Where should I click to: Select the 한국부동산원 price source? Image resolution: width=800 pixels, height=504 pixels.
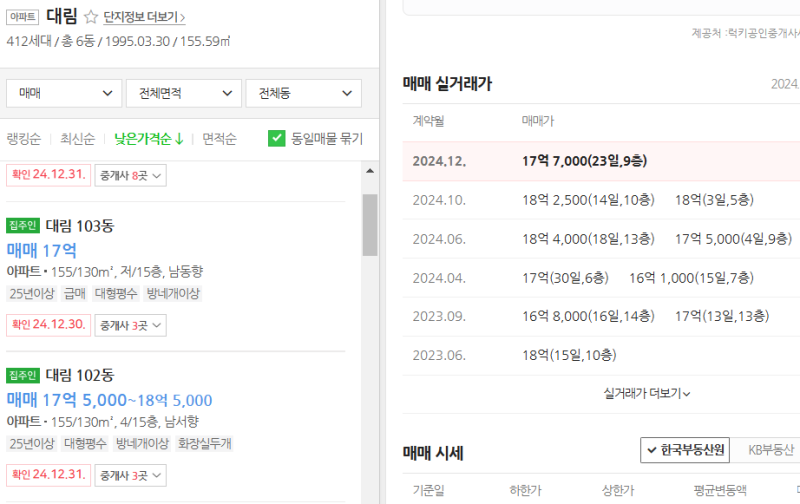685,450
